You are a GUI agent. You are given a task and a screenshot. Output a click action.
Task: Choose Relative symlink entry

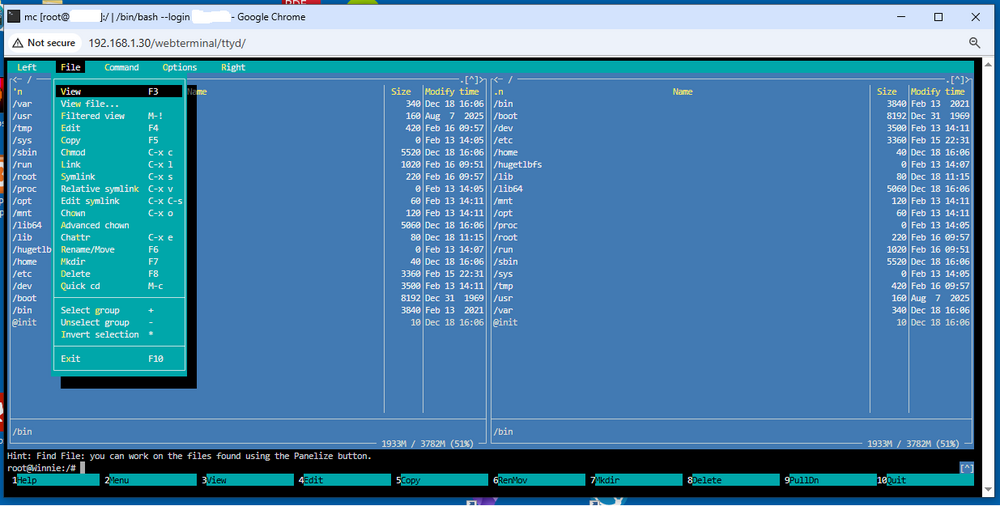[119, 189]
